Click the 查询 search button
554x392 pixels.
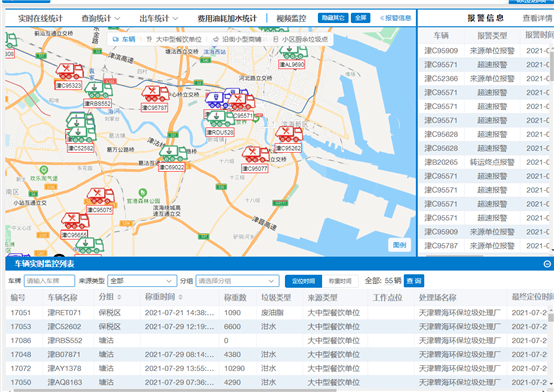[x=414, y=281]
